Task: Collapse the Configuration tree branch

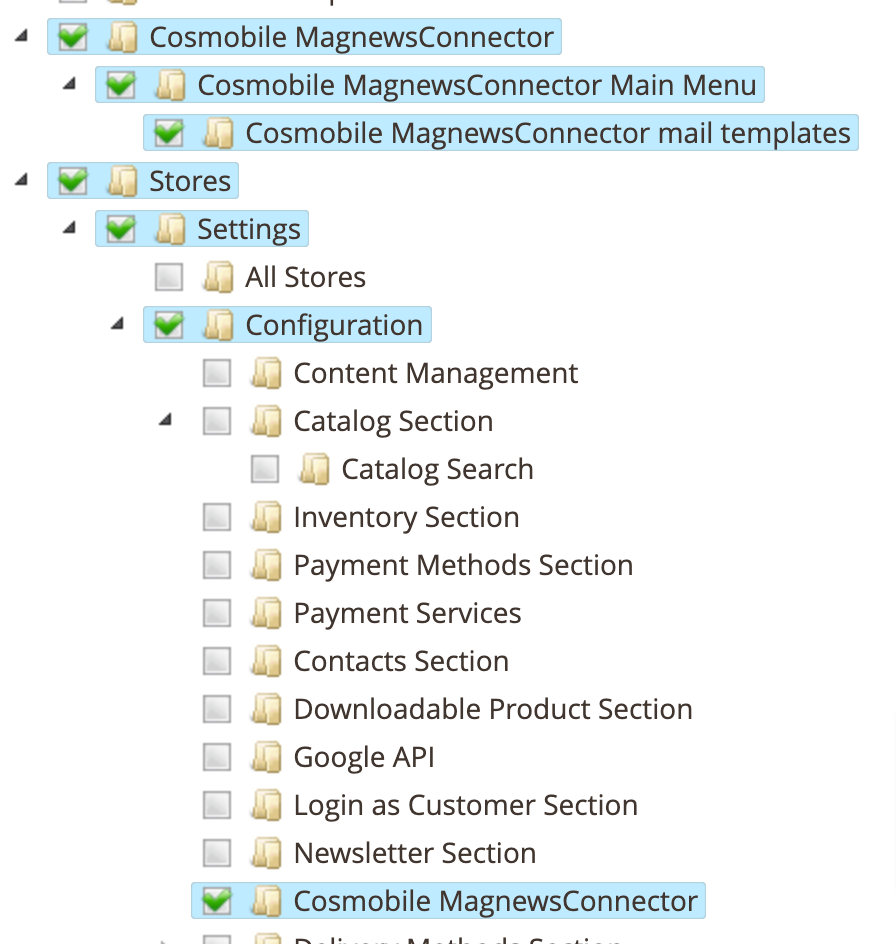Action: point(117,325)
